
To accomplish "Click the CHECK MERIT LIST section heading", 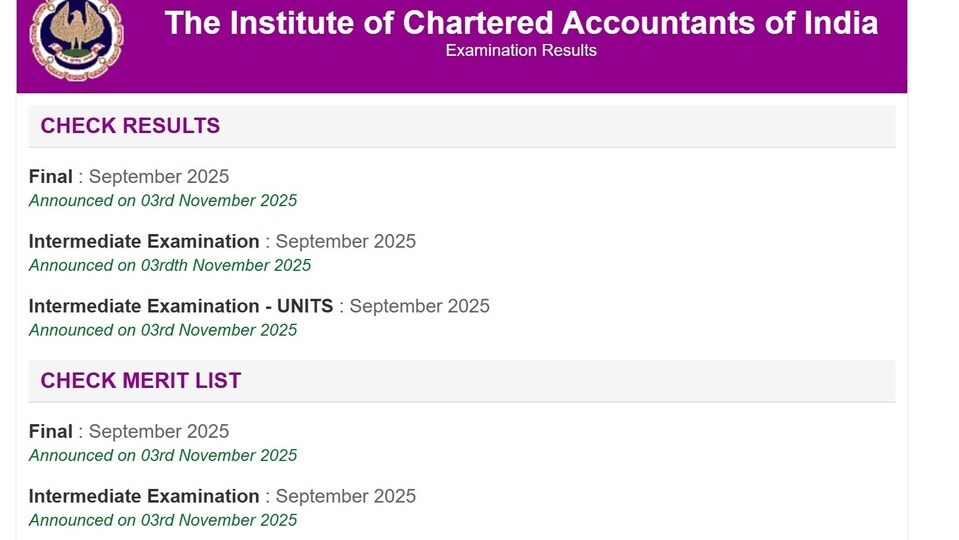I will (141, 380).
